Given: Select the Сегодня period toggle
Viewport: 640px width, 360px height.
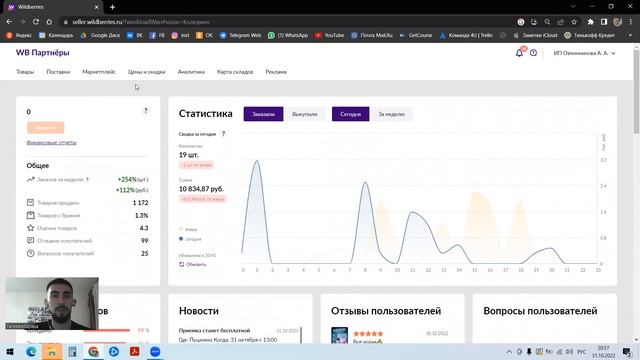Looking at the screenshot, I should coord(351,114).
